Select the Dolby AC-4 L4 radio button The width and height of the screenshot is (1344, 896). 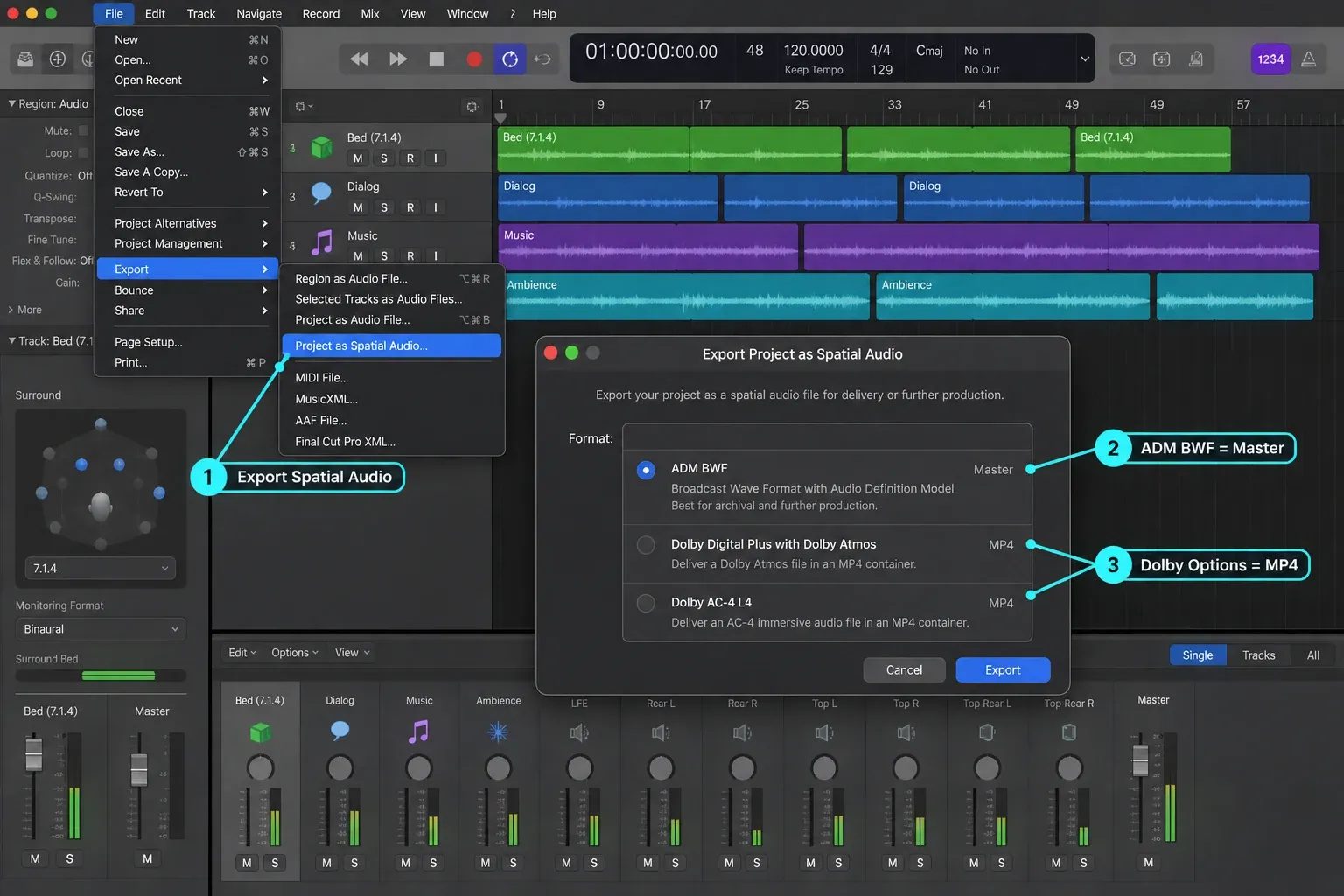click(x=646, y=603)
